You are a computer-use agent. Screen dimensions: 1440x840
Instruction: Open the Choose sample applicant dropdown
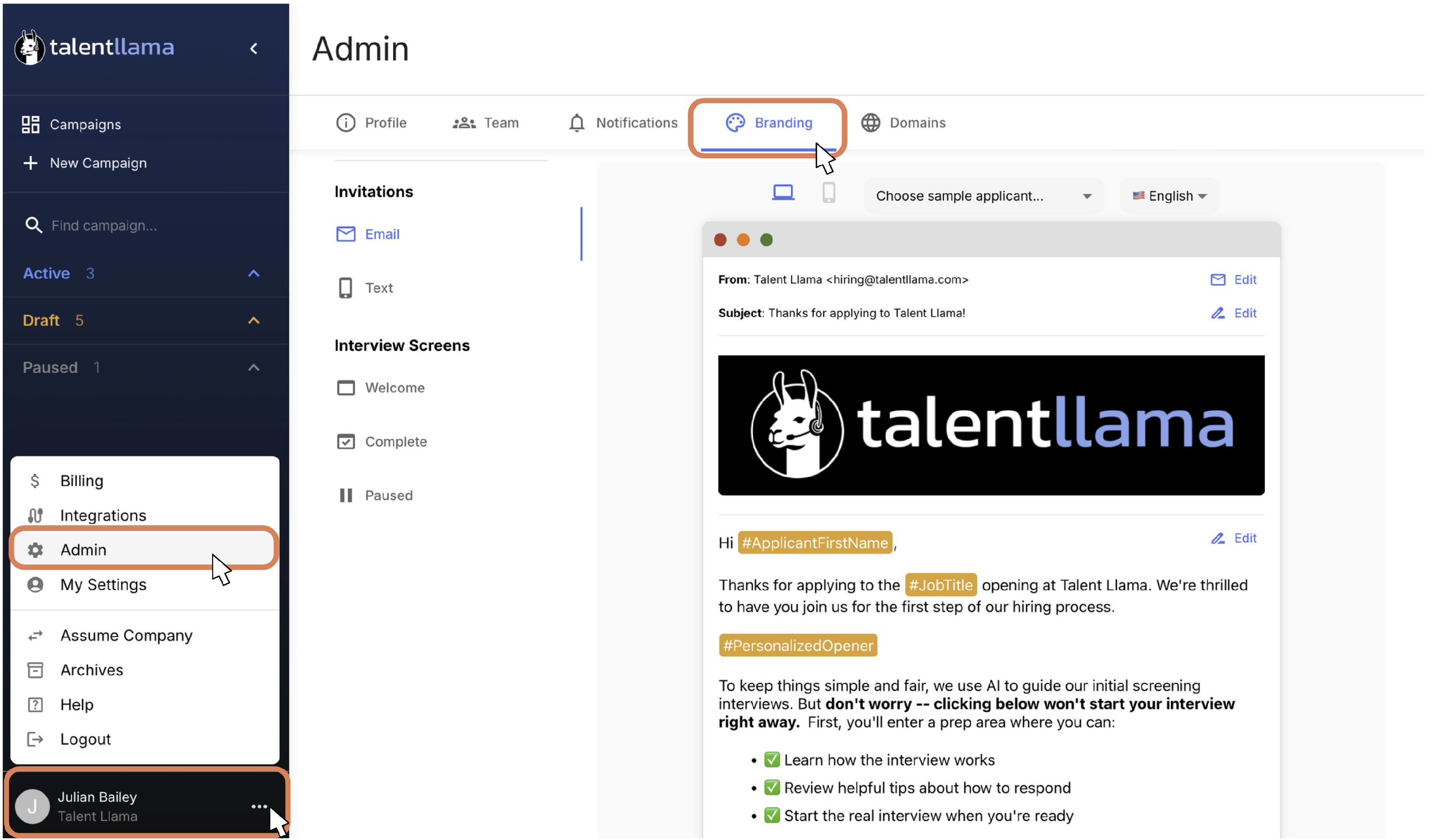[984, 196]
